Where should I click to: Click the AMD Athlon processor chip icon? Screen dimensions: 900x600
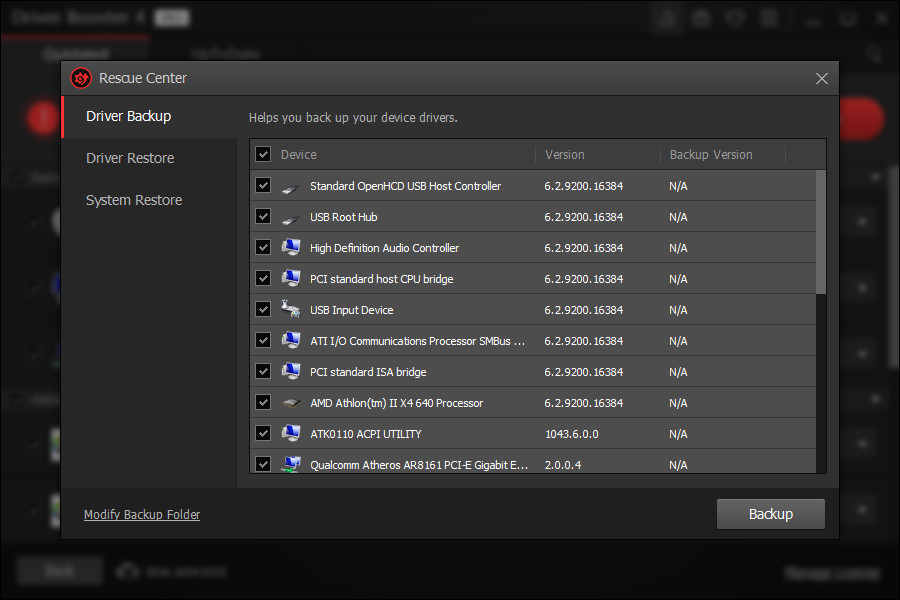[x=291, y=402]
